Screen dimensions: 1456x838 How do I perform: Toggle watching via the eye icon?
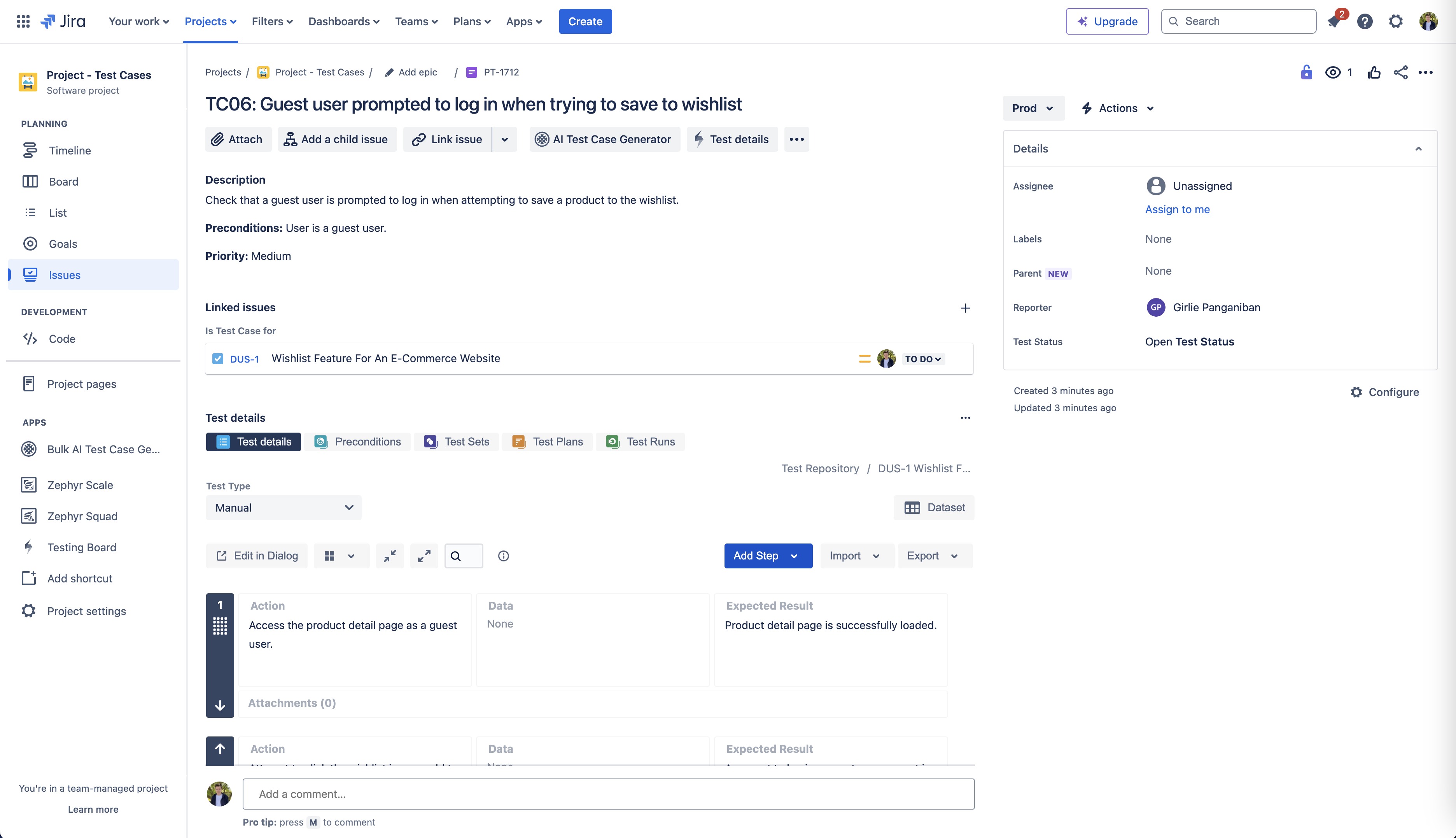pyautogui.click(x=1333, y=72)
